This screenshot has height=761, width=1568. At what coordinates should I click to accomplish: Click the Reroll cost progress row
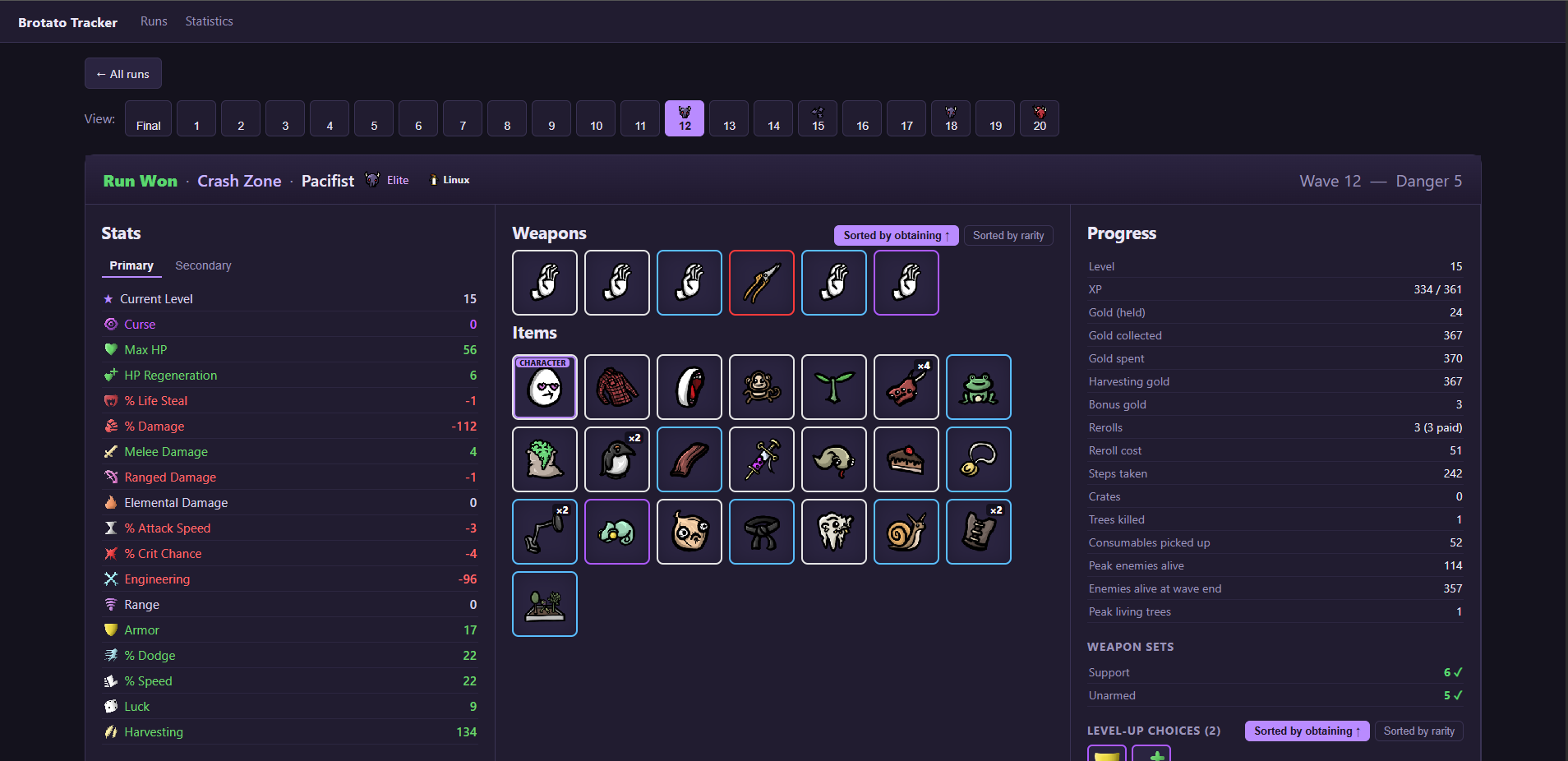click(1275, 450)
